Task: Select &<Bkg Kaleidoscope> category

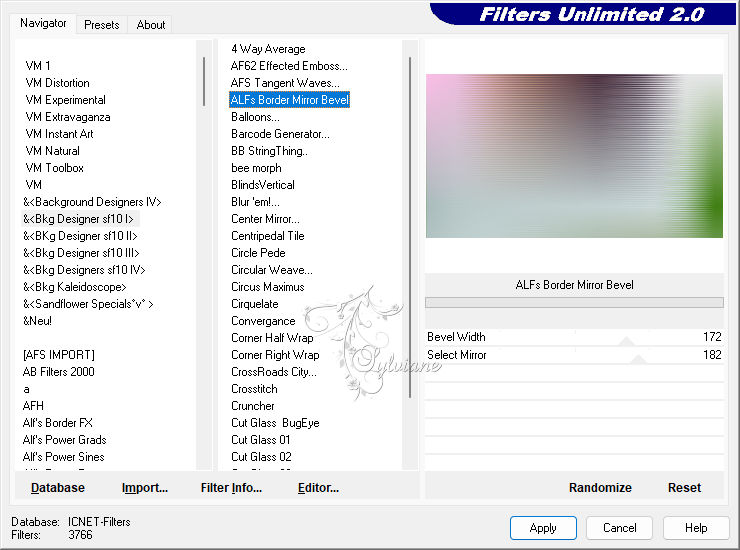Action: (x=75, y=287)
